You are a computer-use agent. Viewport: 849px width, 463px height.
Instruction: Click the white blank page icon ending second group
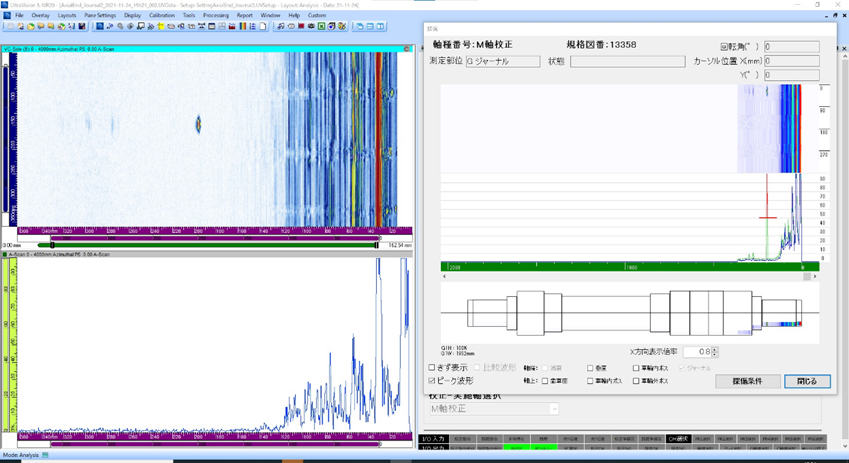[x=263, y=26]
